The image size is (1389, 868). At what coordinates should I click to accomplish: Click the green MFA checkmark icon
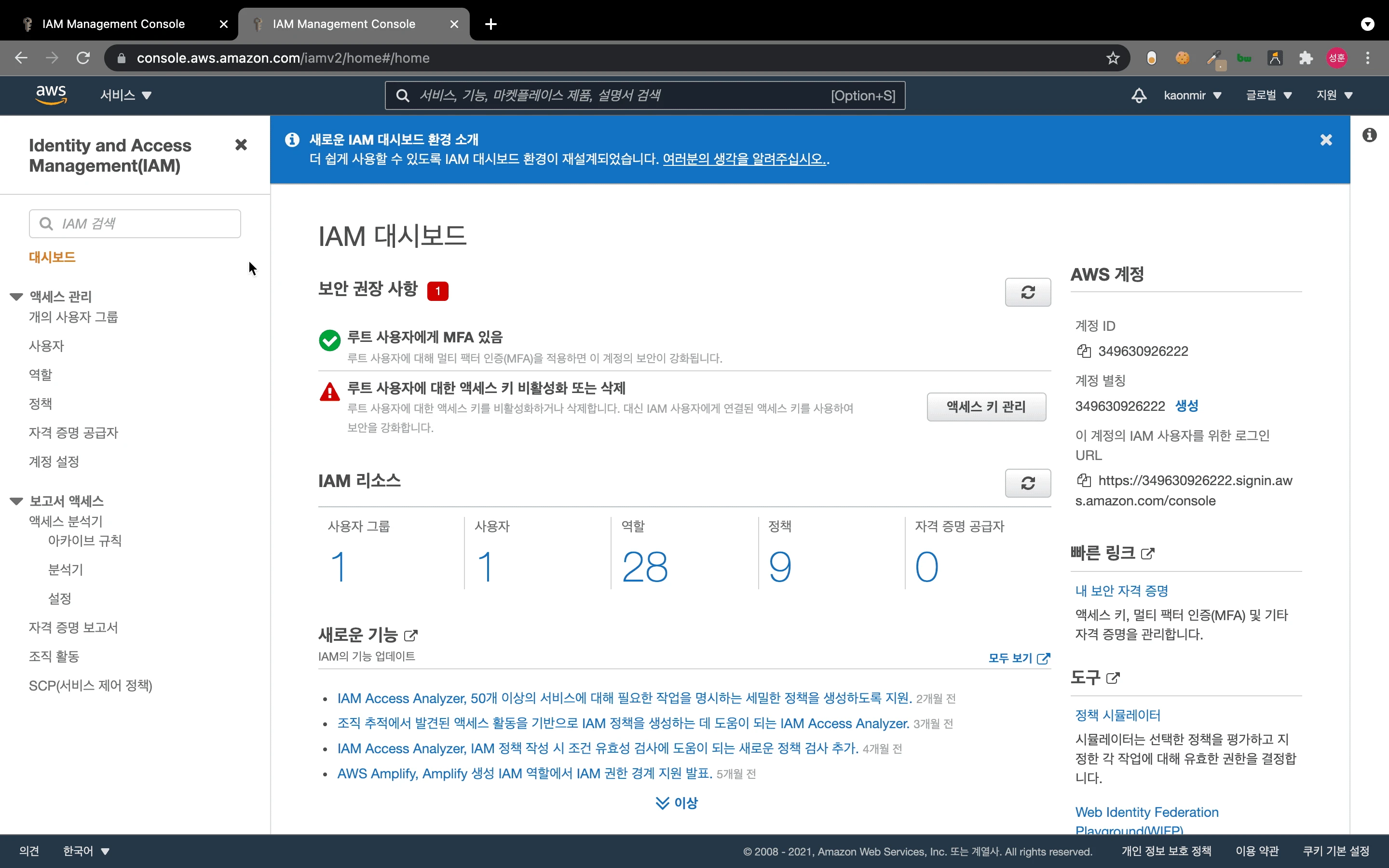point(329,340)
